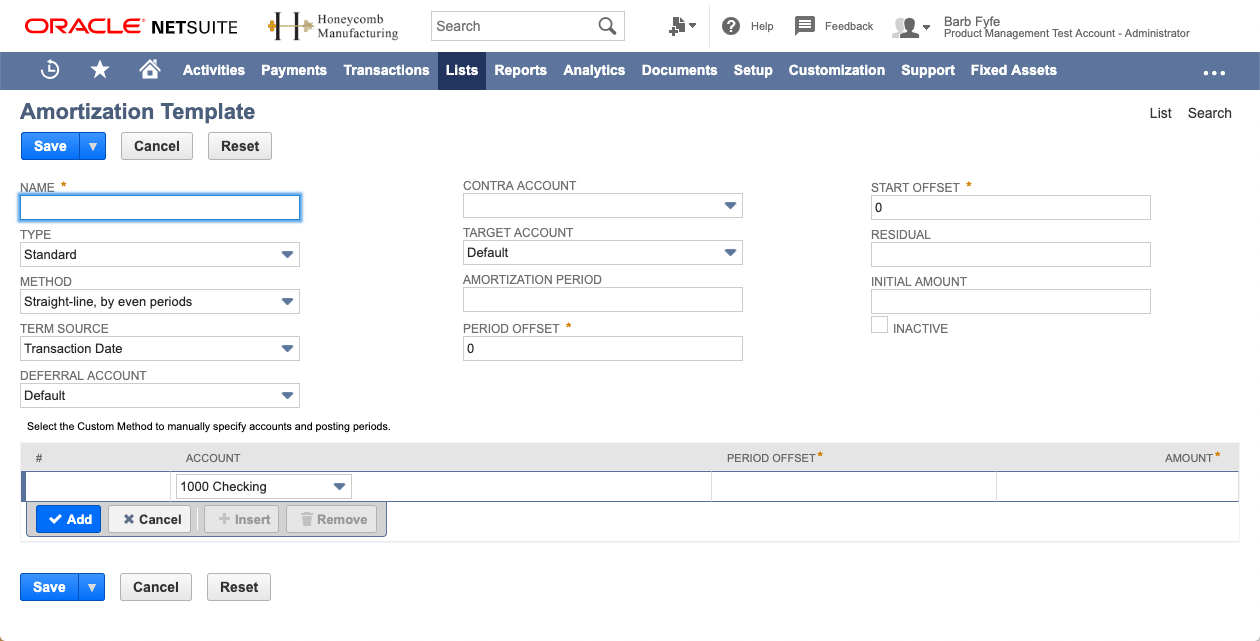Open the Create New plus icon menu
This screenshot has height=641, width=1260.
682,27
